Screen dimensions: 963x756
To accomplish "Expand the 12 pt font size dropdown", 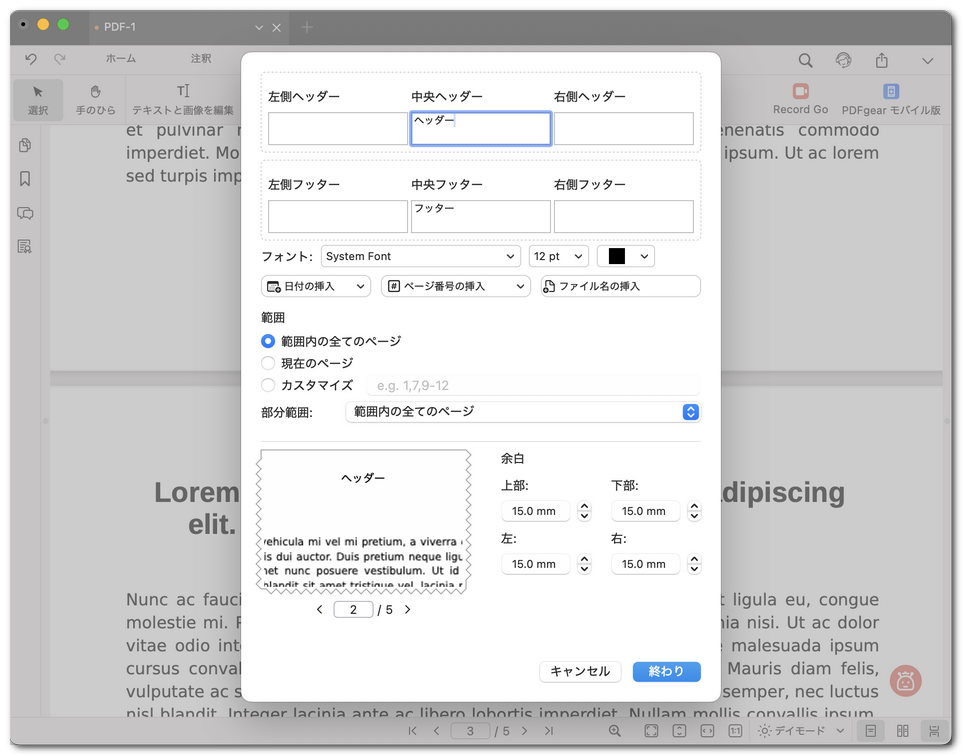I will pyautogui.click(x=558, y=257).
